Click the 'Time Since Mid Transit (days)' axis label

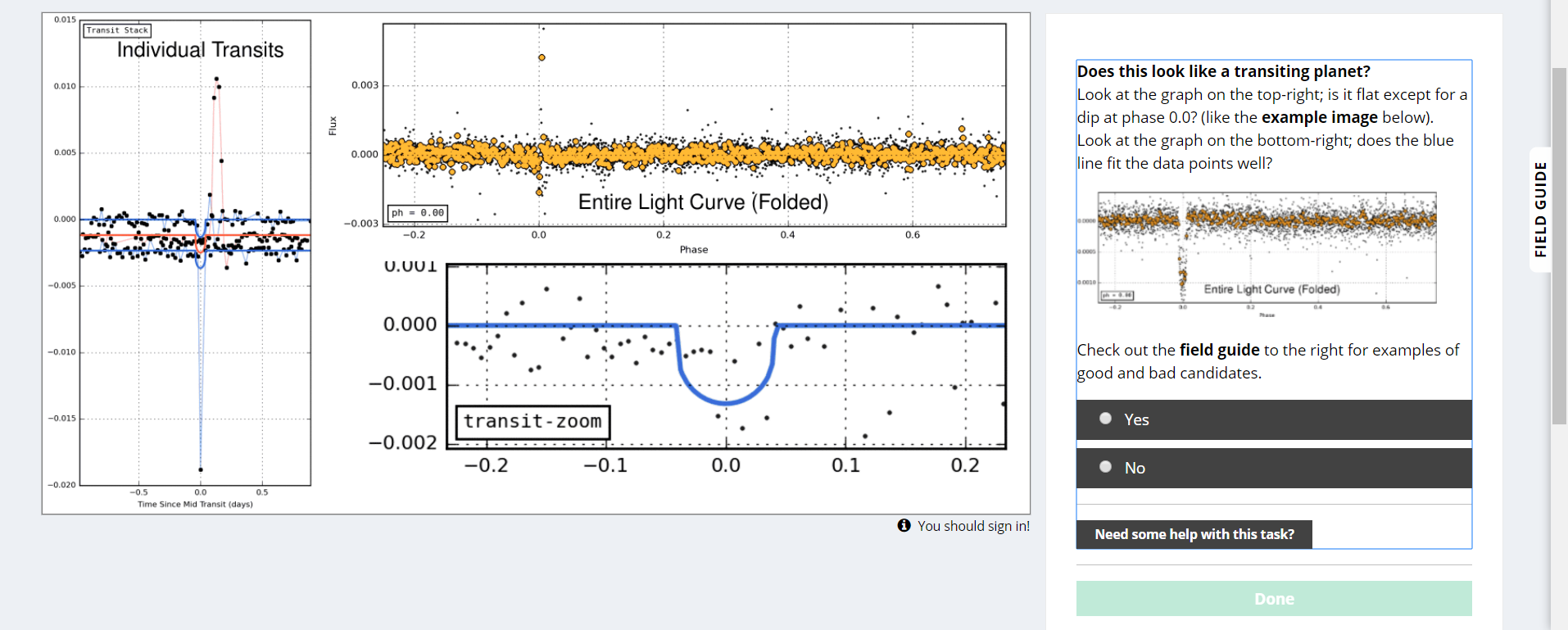coord(195,504)
